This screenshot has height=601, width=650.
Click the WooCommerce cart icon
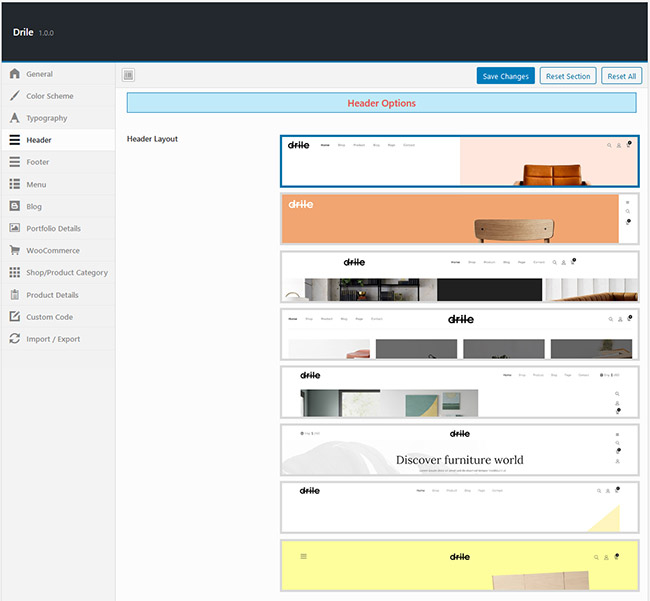(15, 250)
